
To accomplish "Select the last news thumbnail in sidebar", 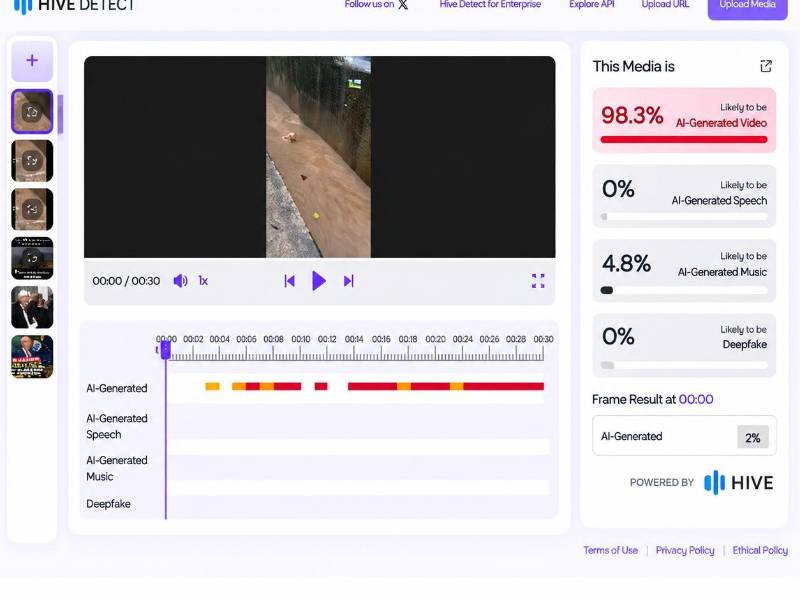I will tap(32, 356).
